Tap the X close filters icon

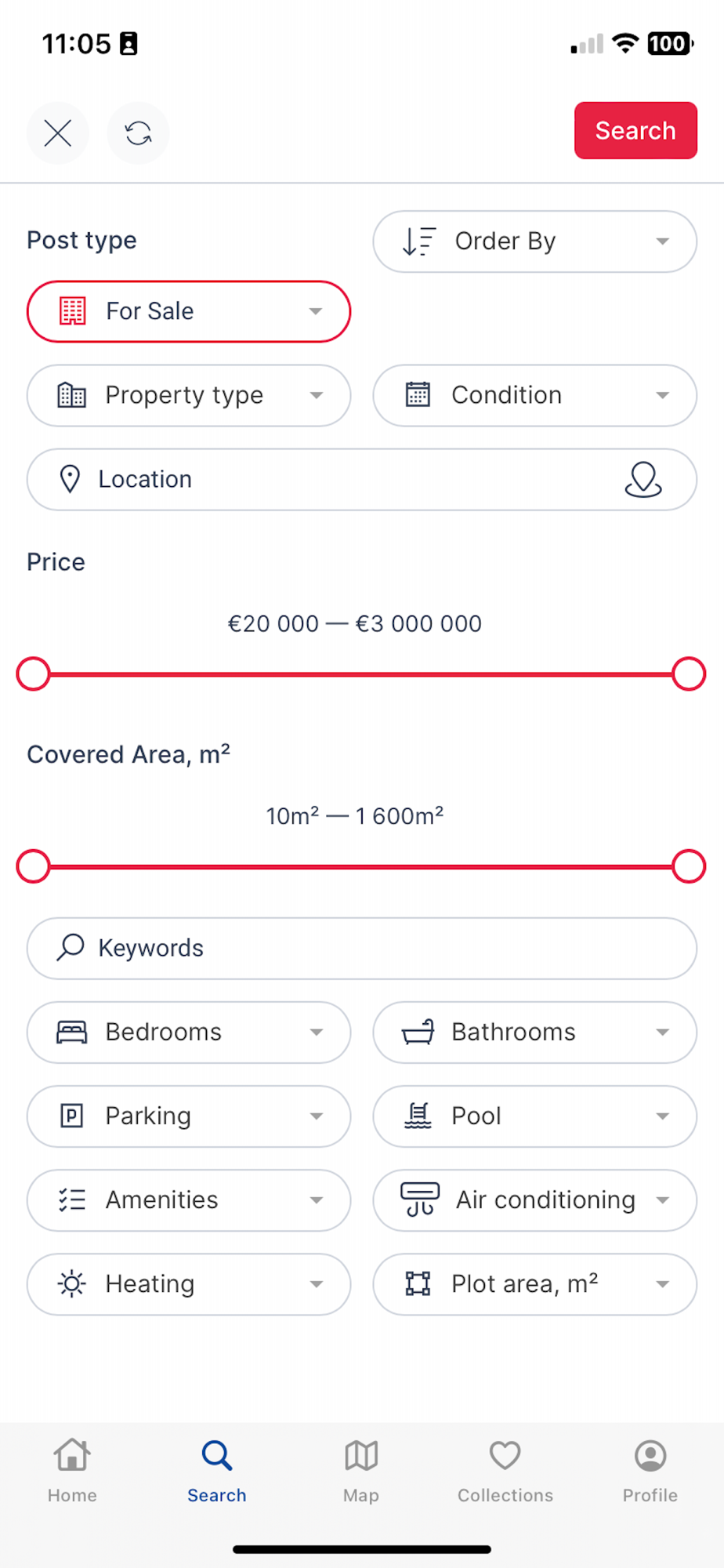pos(57,133)
